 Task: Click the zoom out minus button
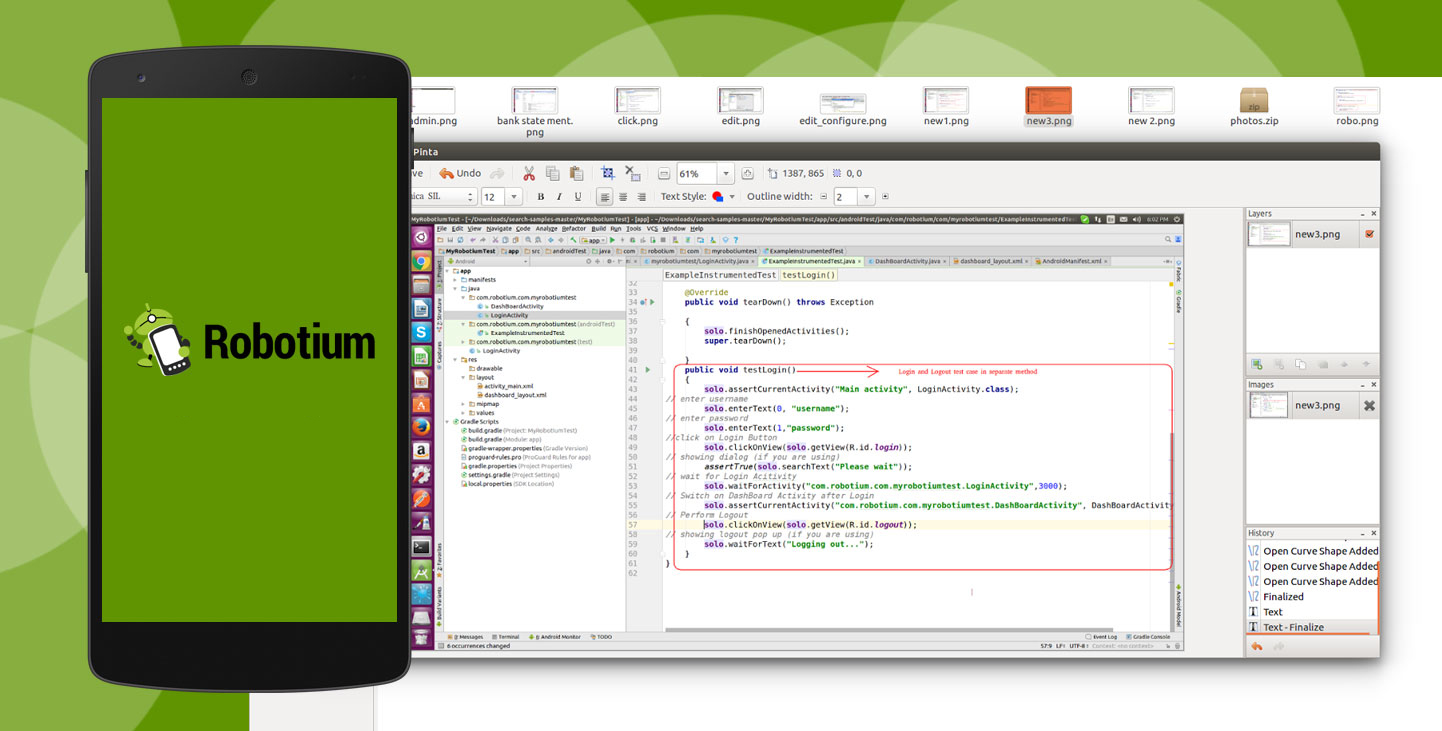click(x=665, y=174)
